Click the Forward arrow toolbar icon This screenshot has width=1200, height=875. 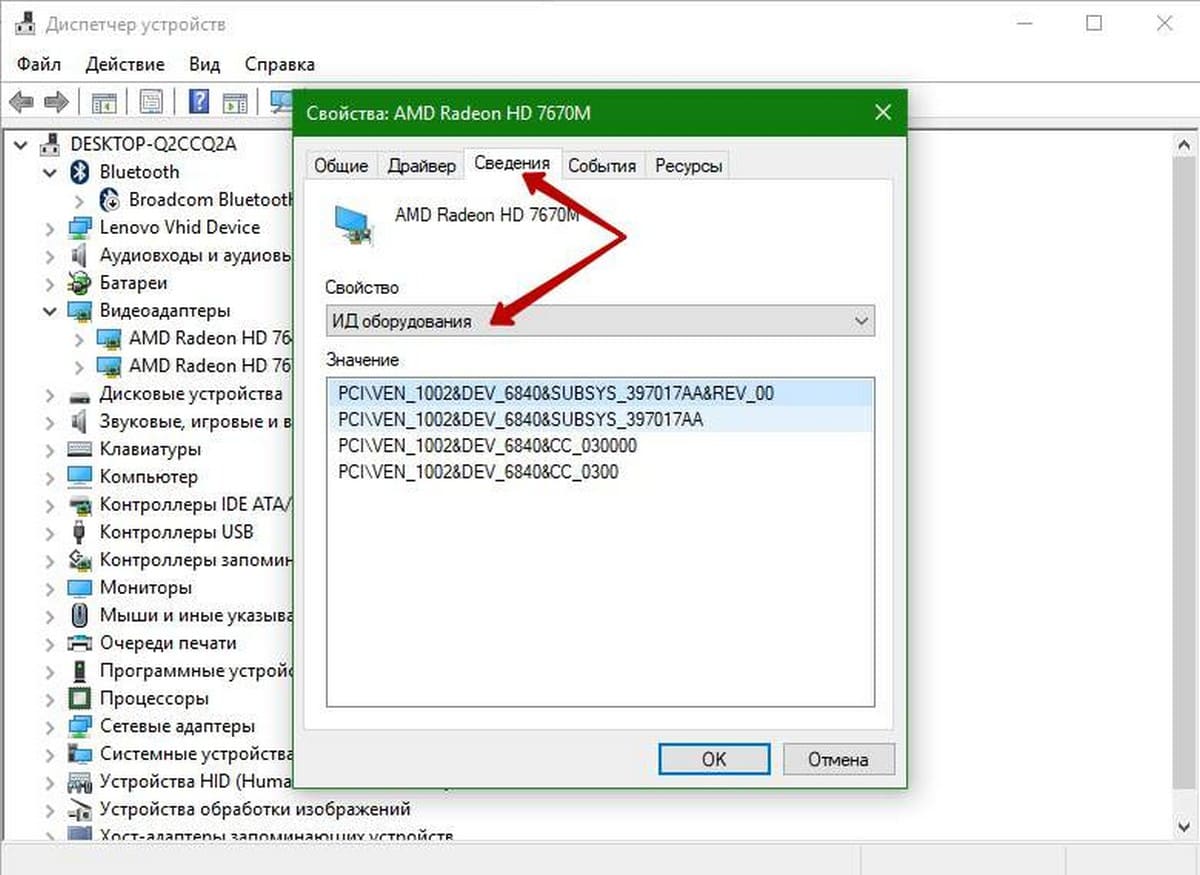56,102
